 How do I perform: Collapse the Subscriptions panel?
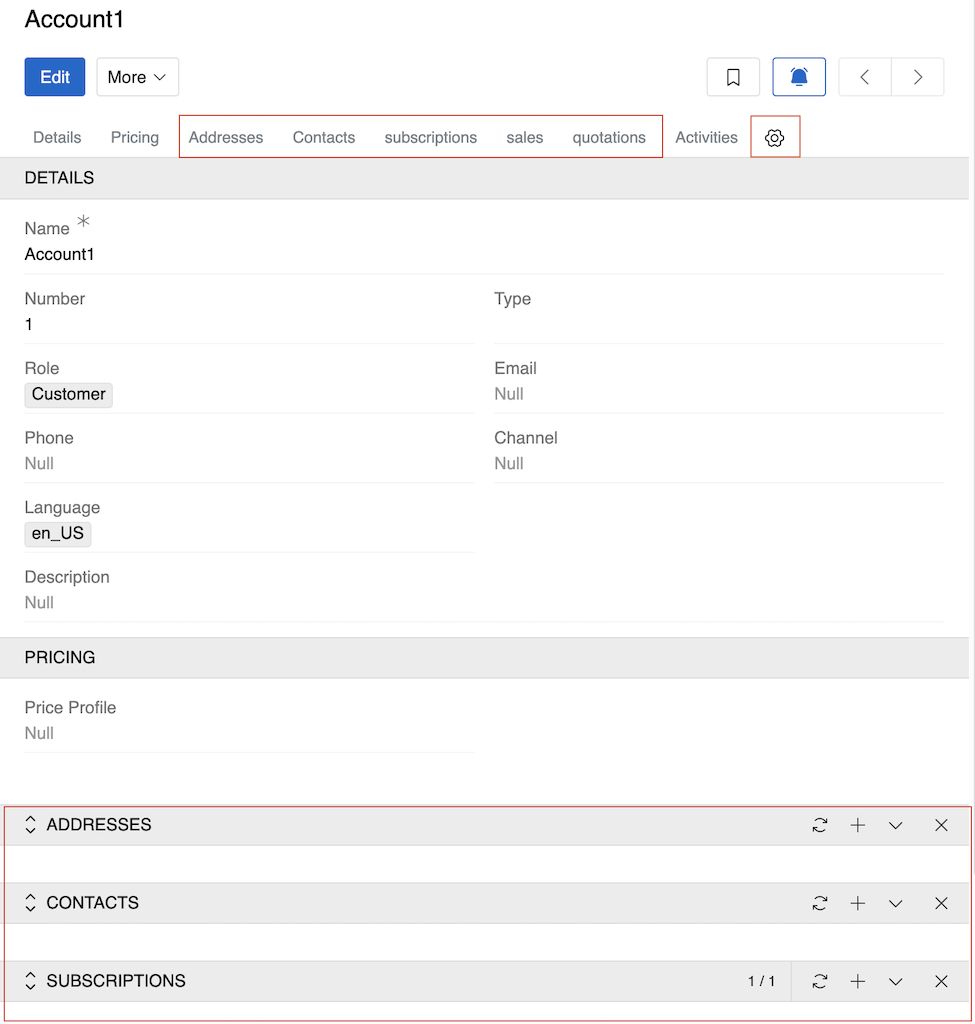(895, 981)
